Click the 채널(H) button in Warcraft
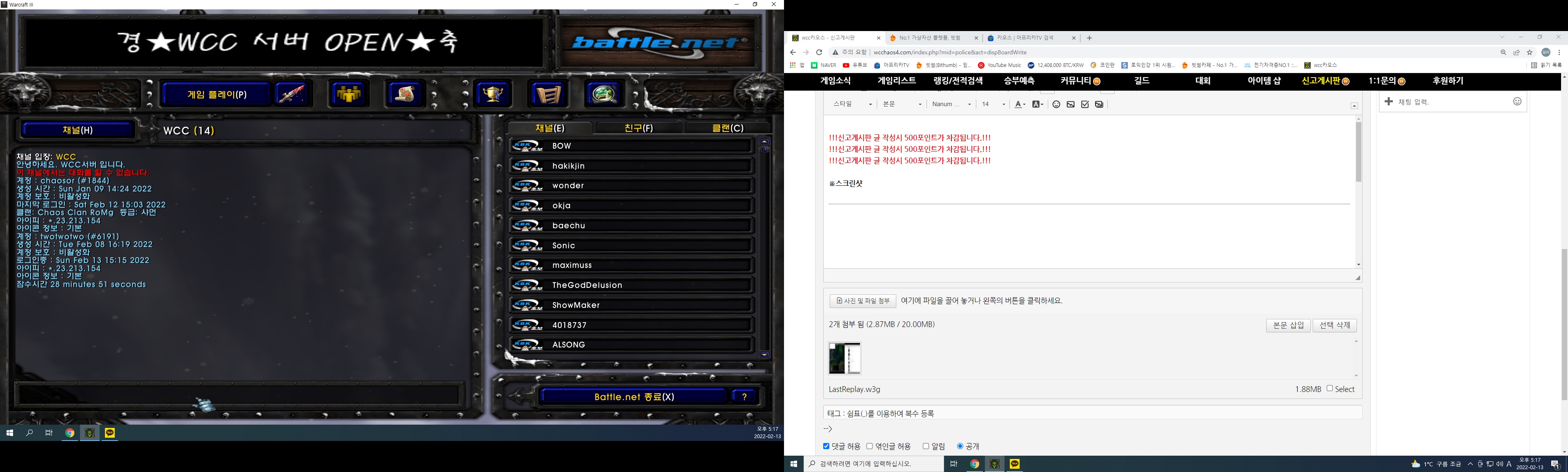 pyautogui.click(x=78, y=130)
